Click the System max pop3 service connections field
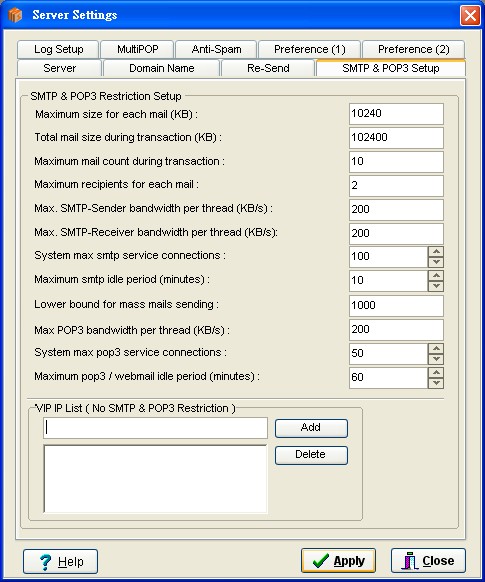The height and width of the screenshot is (582, 485). (x=389, y=353)
